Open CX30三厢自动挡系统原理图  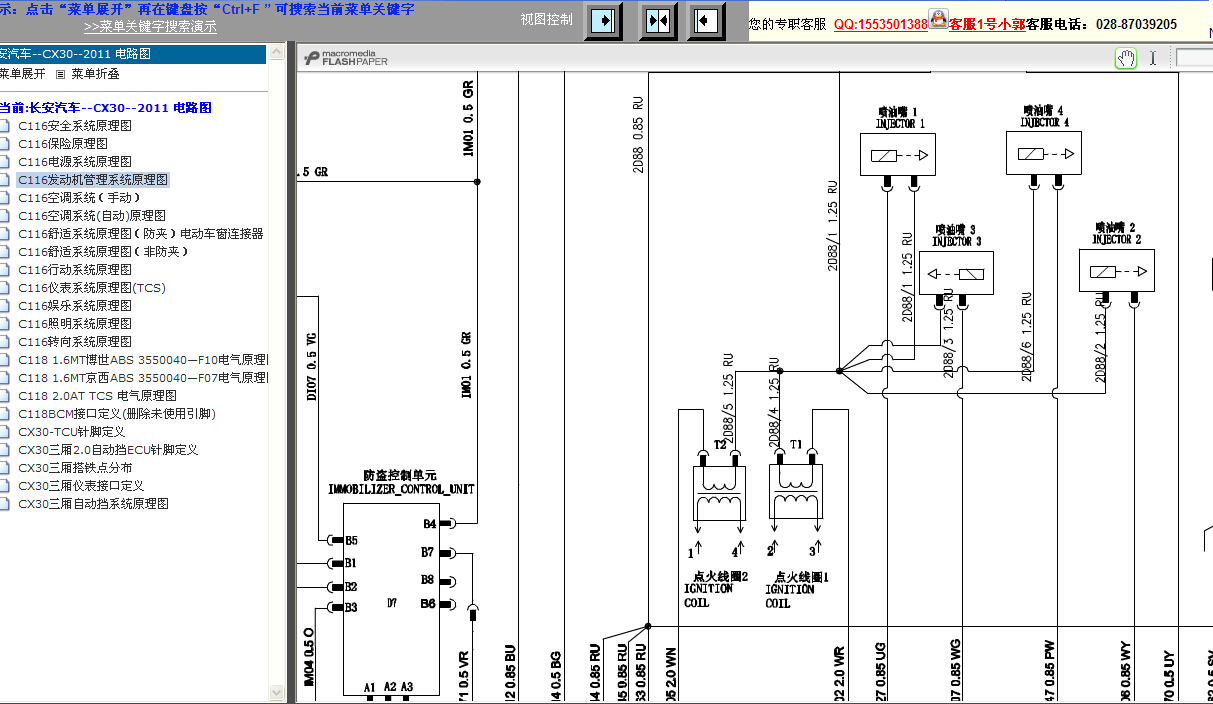93,504
